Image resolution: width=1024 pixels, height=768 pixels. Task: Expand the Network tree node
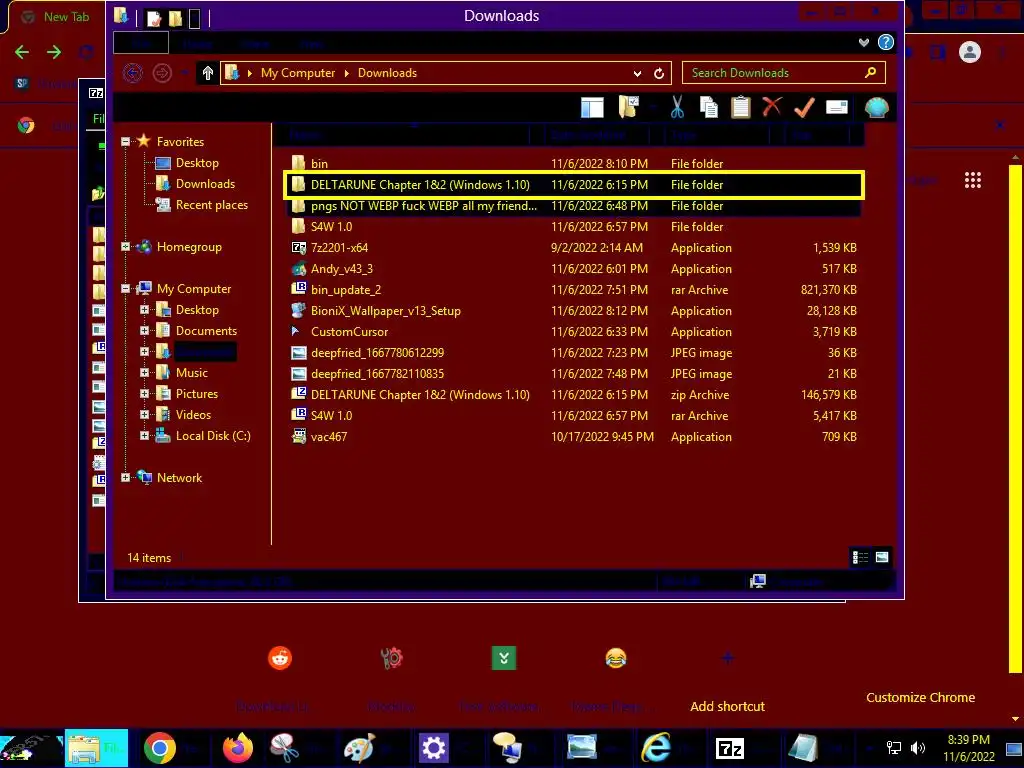click(125, 478)
